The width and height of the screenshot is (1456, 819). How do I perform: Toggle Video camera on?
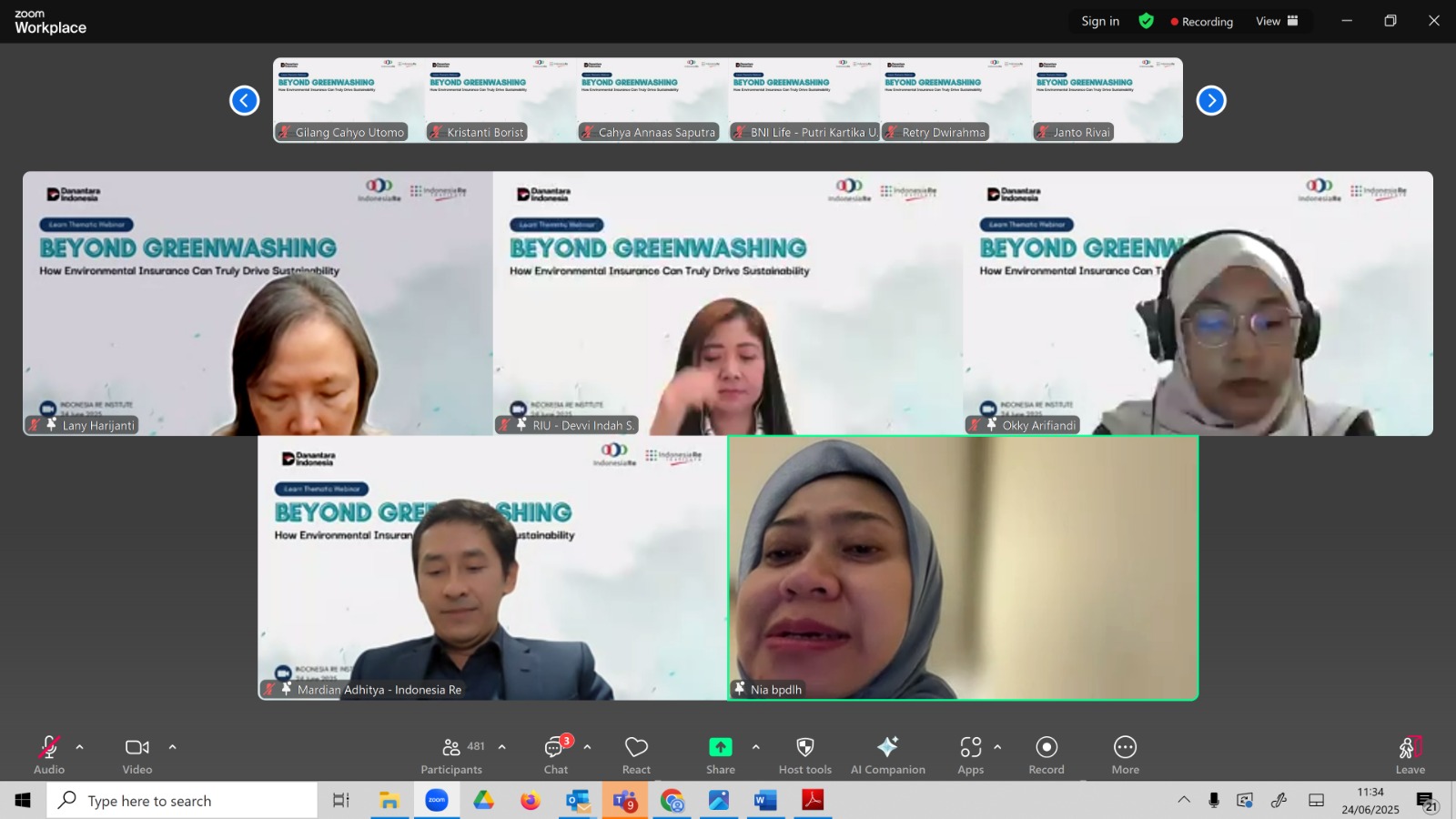coord(137,755)
